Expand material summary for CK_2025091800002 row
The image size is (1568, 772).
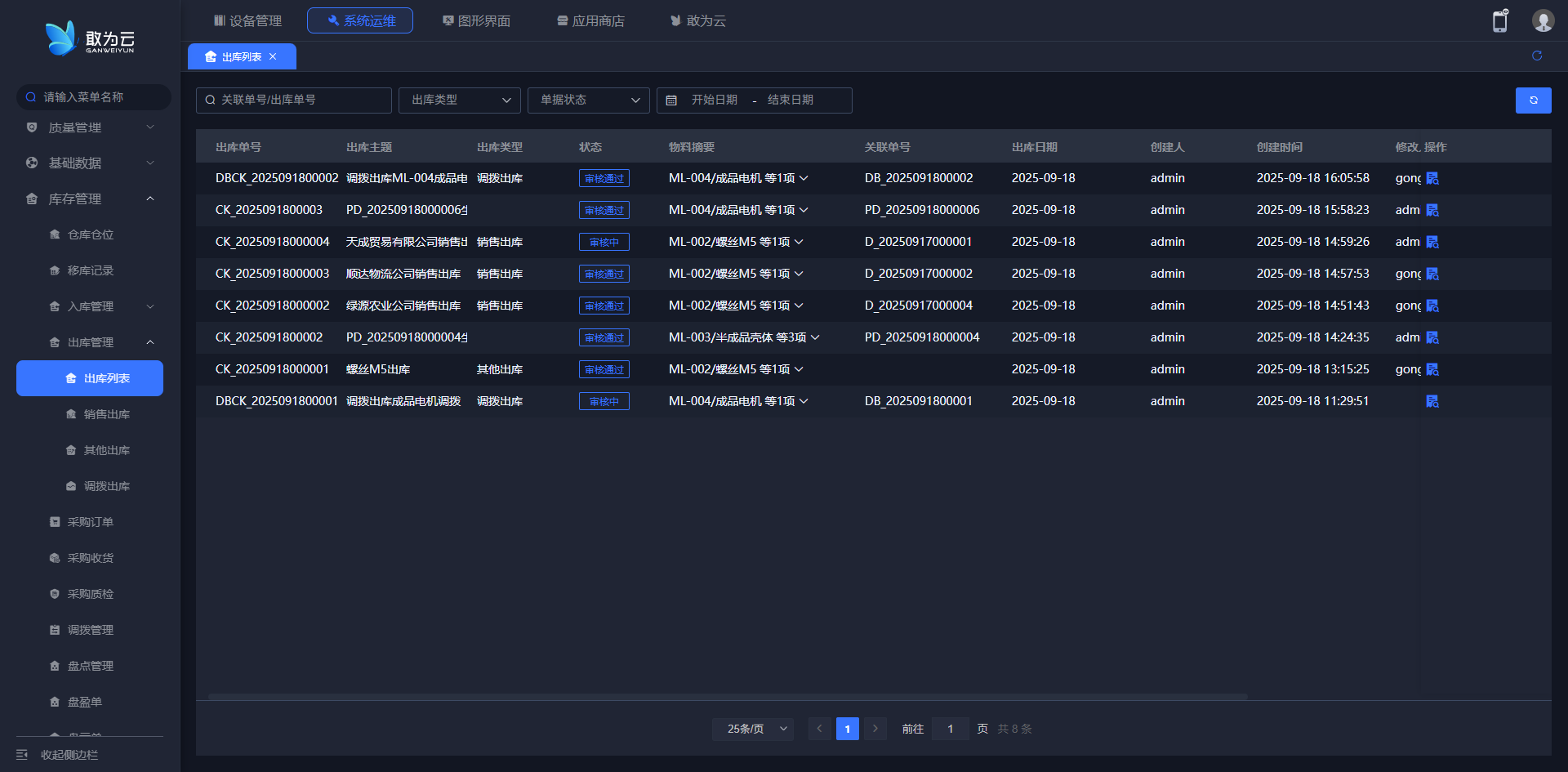click(815, 337)
